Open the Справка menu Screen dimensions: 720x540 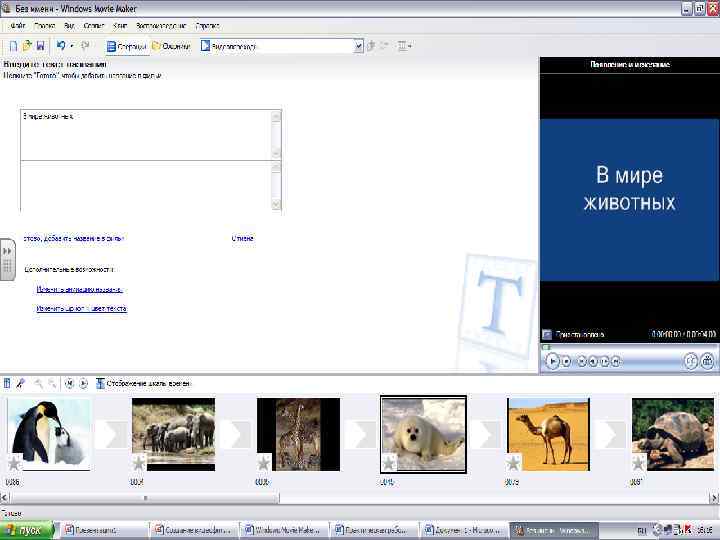[x=207, y=26]
